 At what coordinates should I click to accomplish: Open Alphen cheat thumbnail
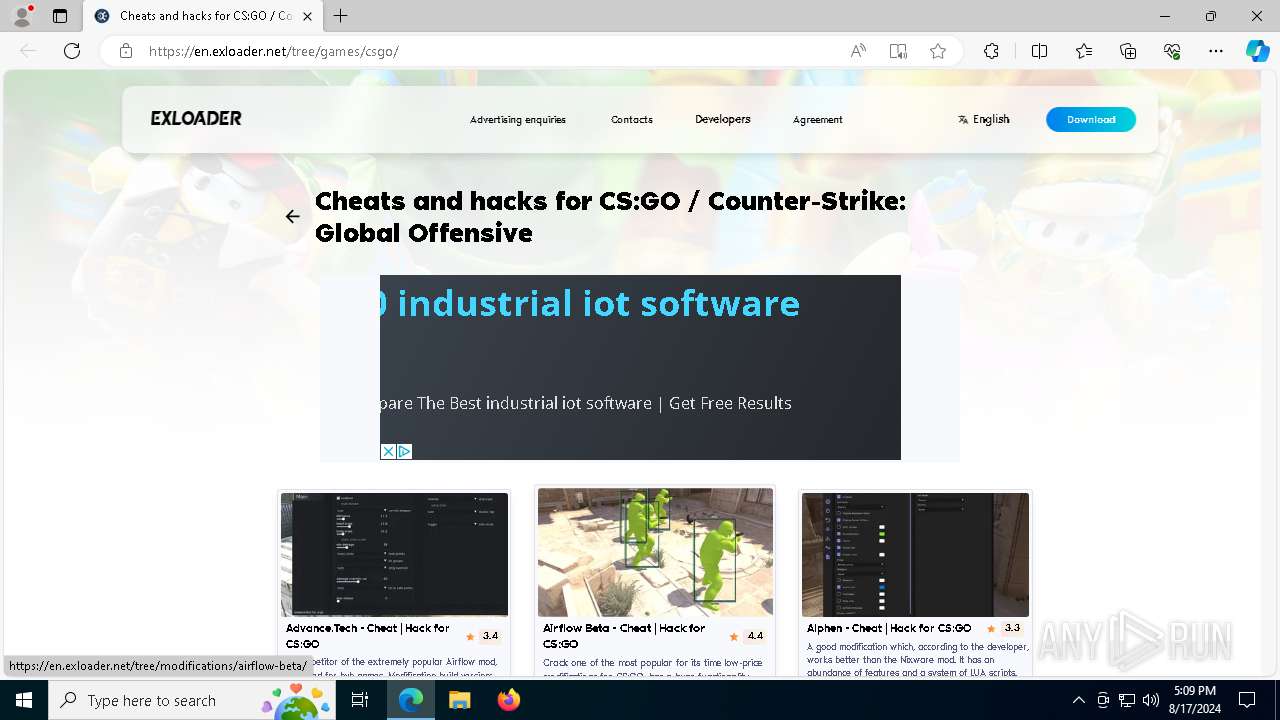tap(915, 554)
